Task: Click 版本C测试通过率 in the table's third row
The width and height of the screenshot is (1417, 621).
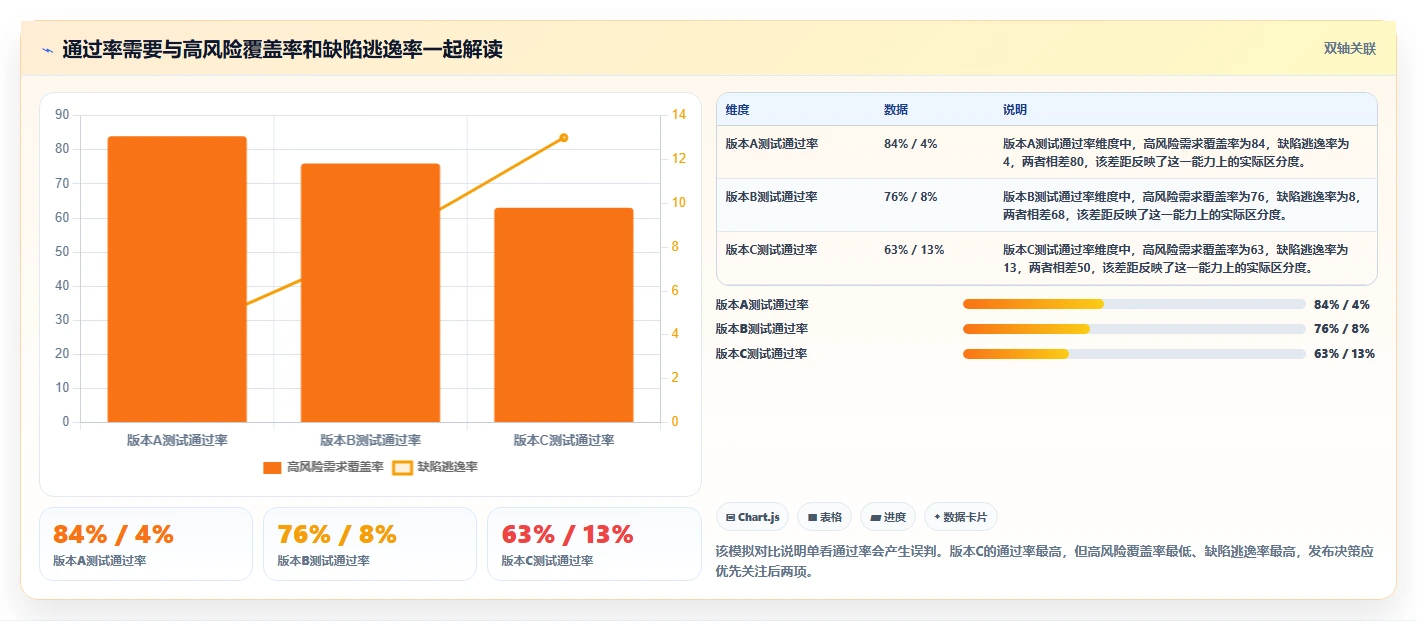Action: click(772, 250)
